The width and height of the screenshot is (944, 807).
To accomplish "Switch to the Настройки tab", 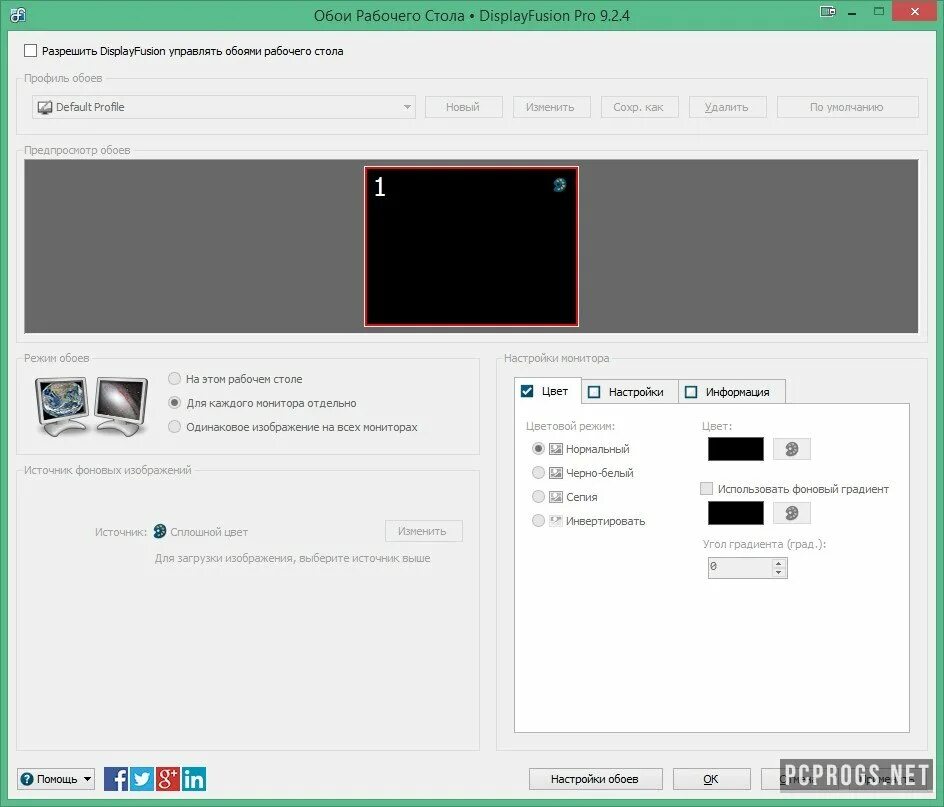I will 629,392.
